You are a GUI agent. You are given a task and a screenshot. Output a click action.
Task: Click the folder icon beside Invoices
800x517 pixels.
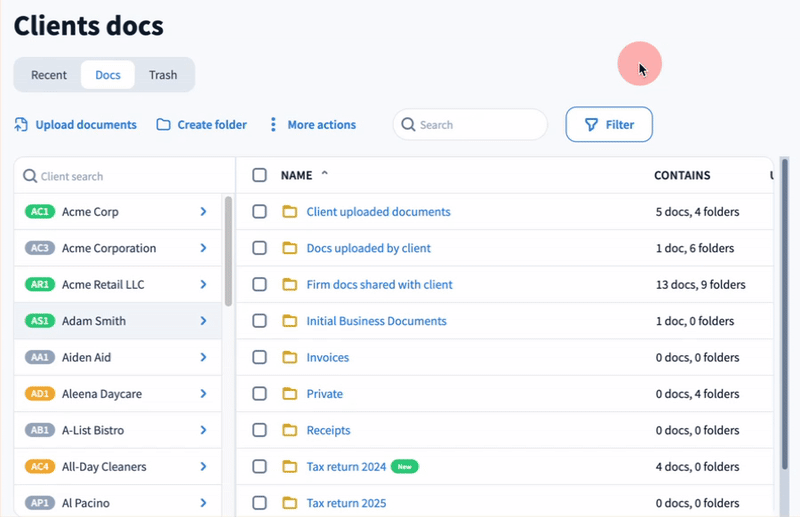point(290,358)
